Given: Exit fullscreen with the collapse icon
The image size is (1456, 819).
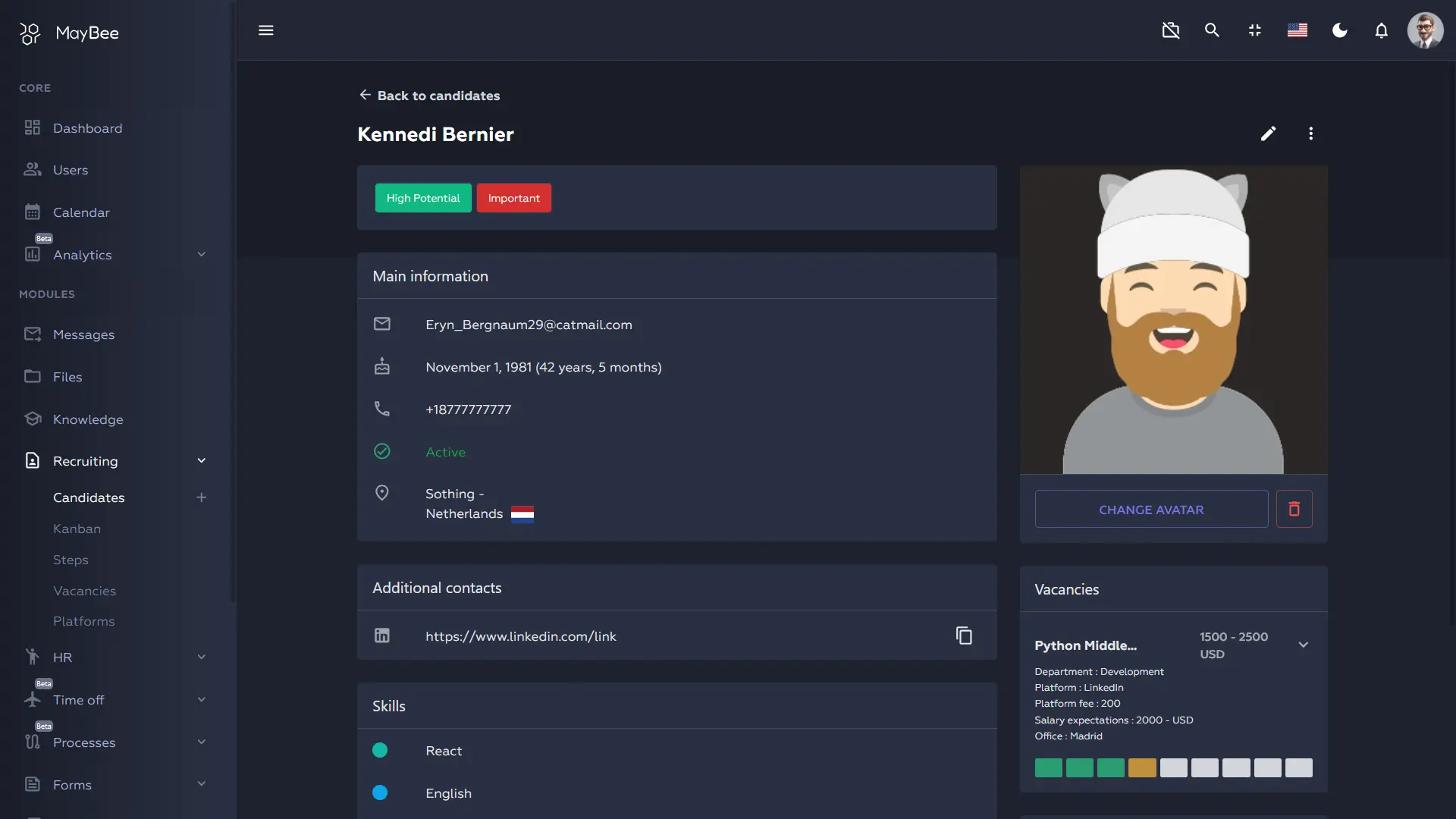Looking at the screenshot, I should click(x=1254, y=30).
